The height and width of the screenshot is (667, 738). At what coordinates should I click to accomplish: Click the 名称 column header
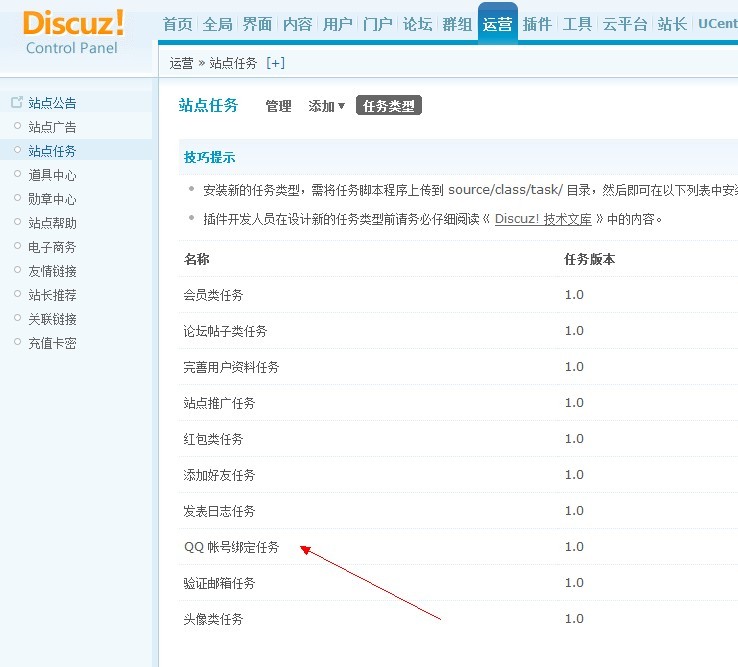(x=197, y=259)
